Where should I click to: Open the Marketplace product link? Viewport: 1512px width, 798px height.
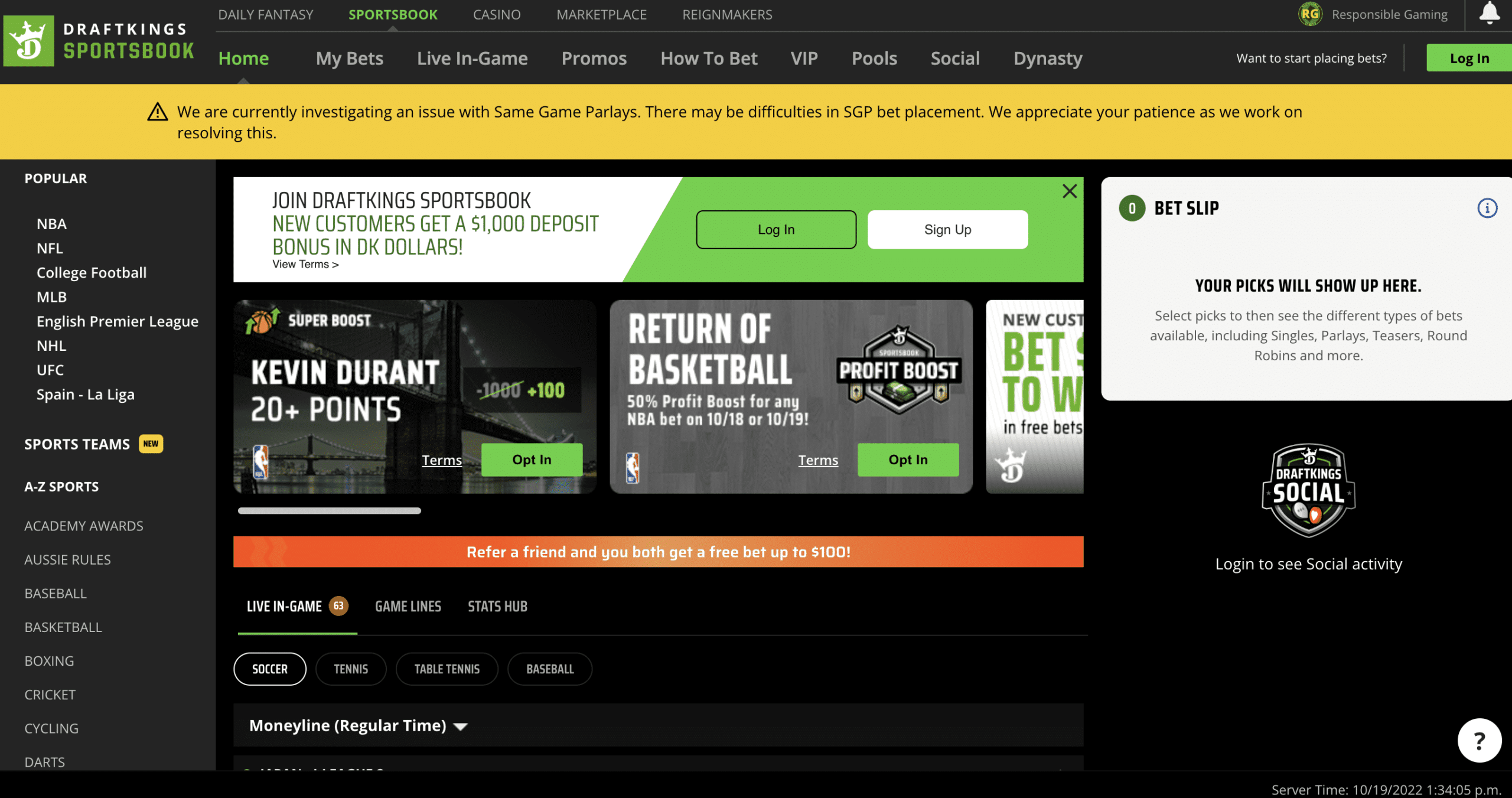pyautogui.click(x=601, y=14)
